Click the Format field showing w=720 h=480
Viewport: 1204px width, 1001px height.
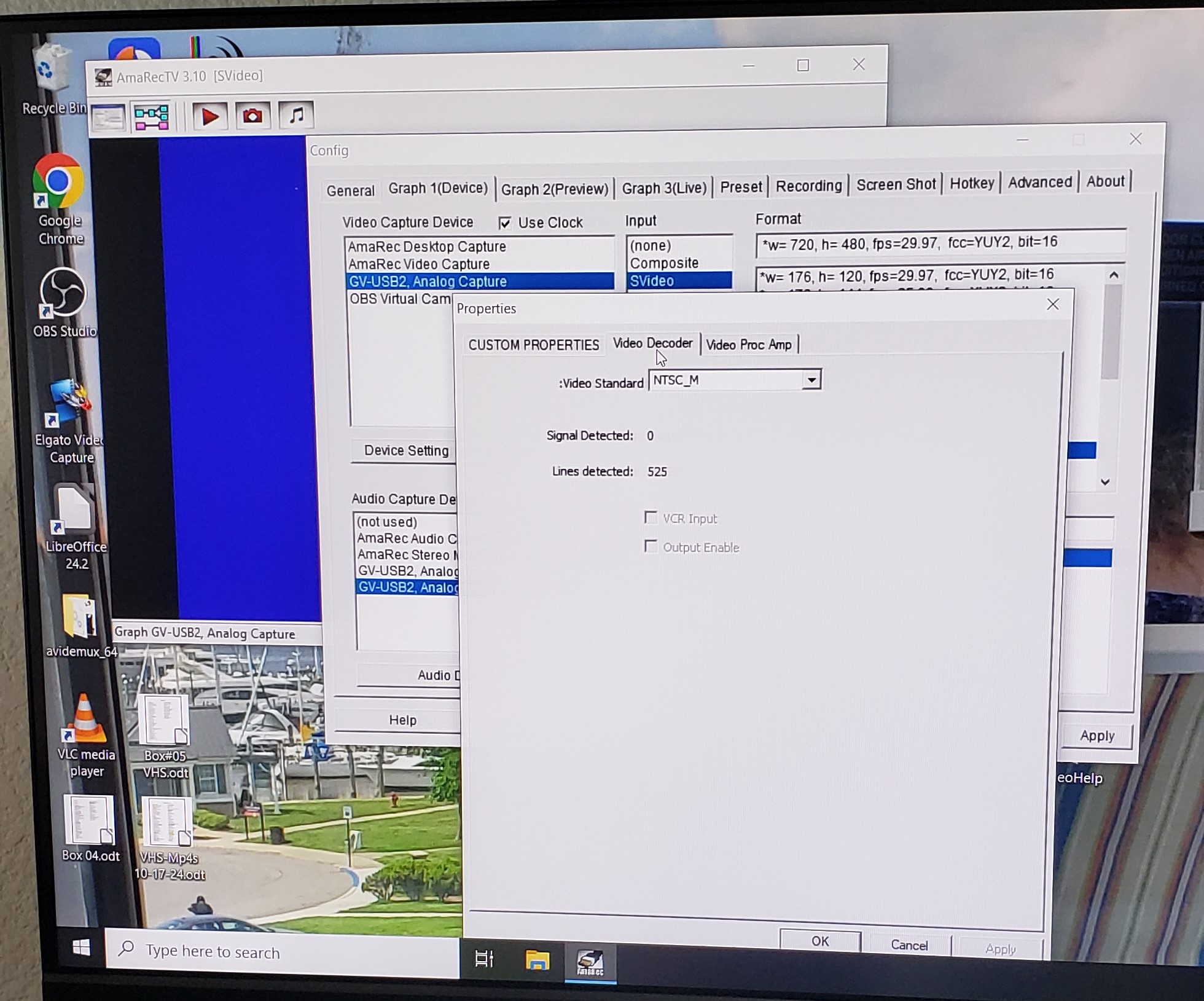(x=940, y=243)
